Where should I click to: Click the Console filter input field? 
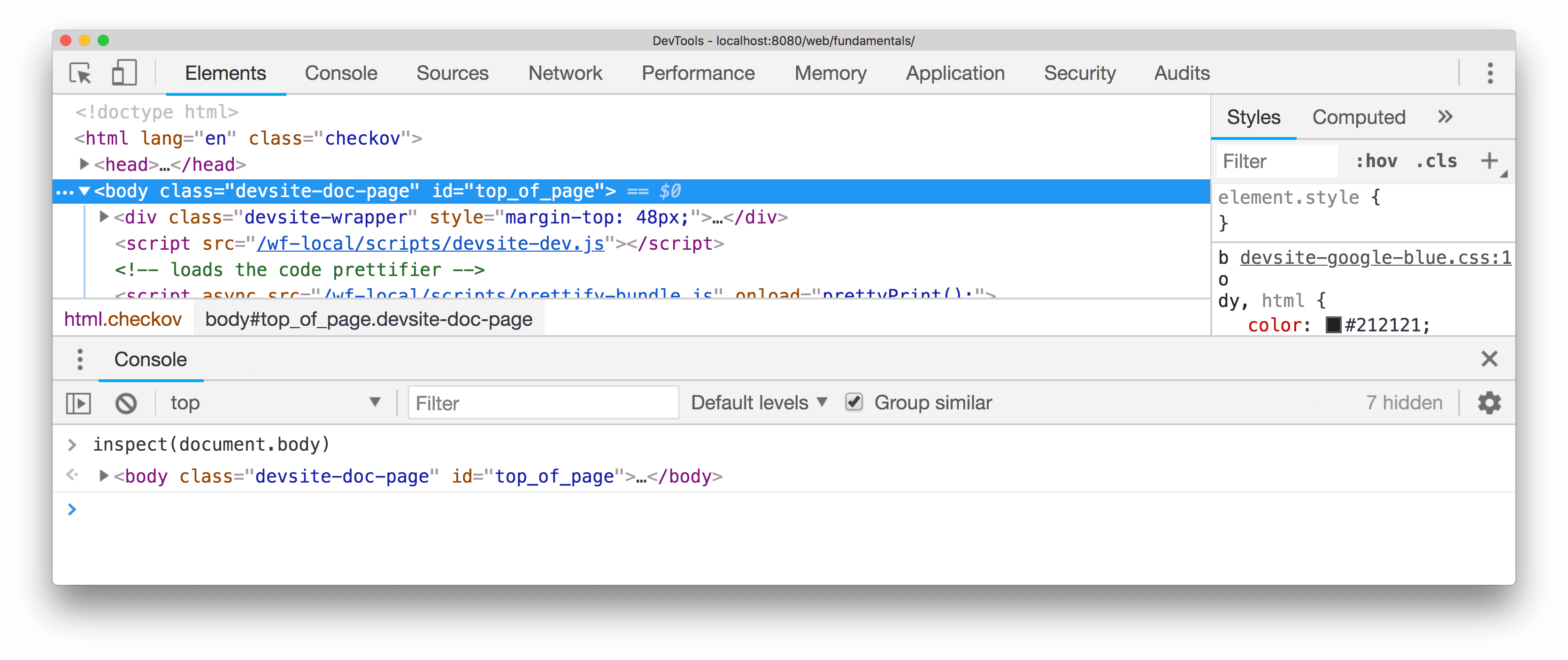[541, 401]
